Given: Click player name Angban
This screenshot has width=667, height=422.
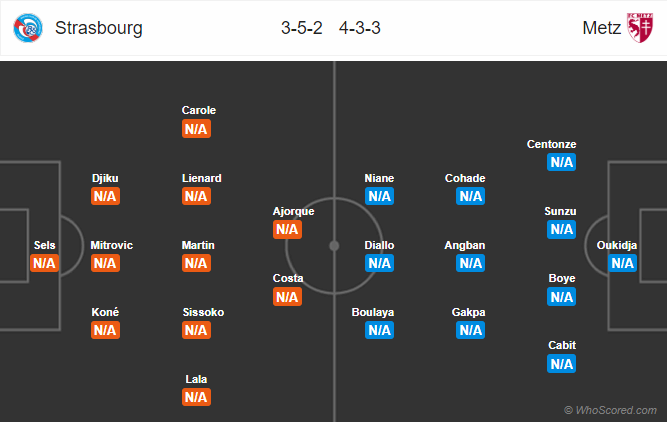Looking at the screenshot, I should (x=465, y=245).
